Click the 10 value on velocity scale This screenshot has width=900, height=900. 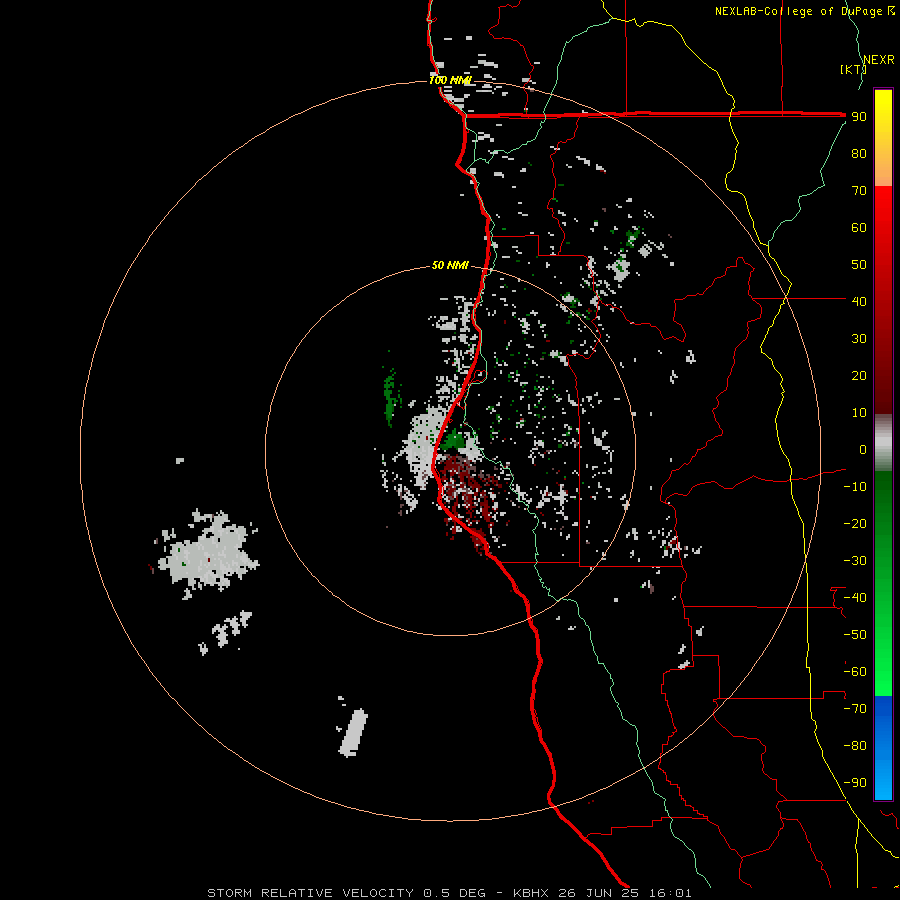point(859,413)
